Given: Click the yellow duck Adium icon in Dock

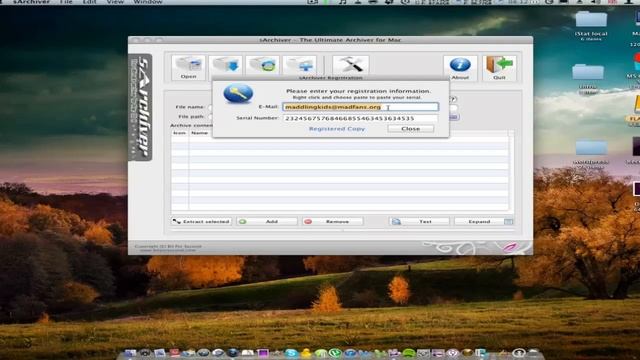Looking at the screenshot, I should (x=306, y=353).
